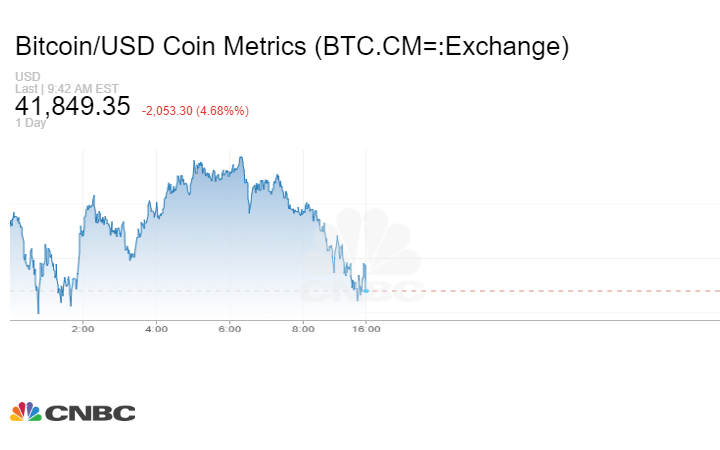
Task: Click the BTC.CM=:Exchange ticker symbol in the title
Action: (444, 46)
